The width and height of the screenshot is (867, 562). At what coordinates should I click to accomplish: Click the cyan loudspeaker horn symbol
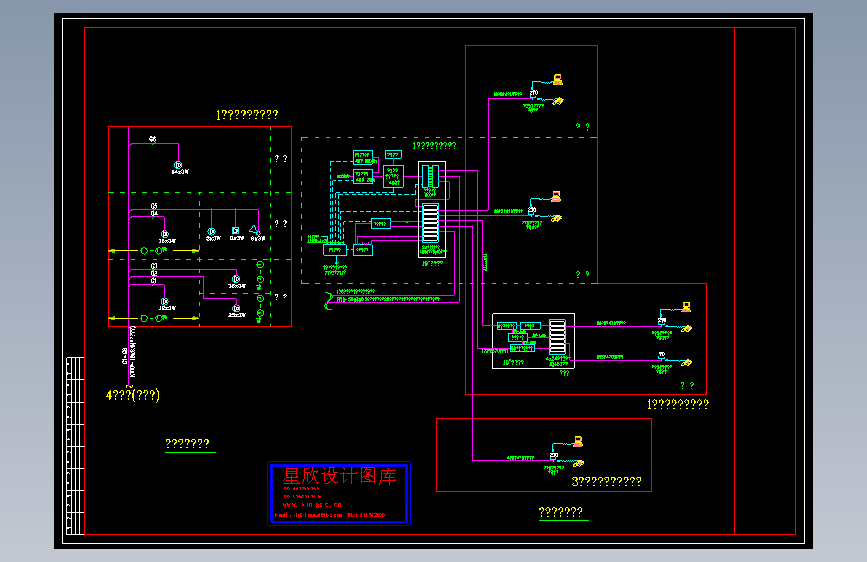254,230
